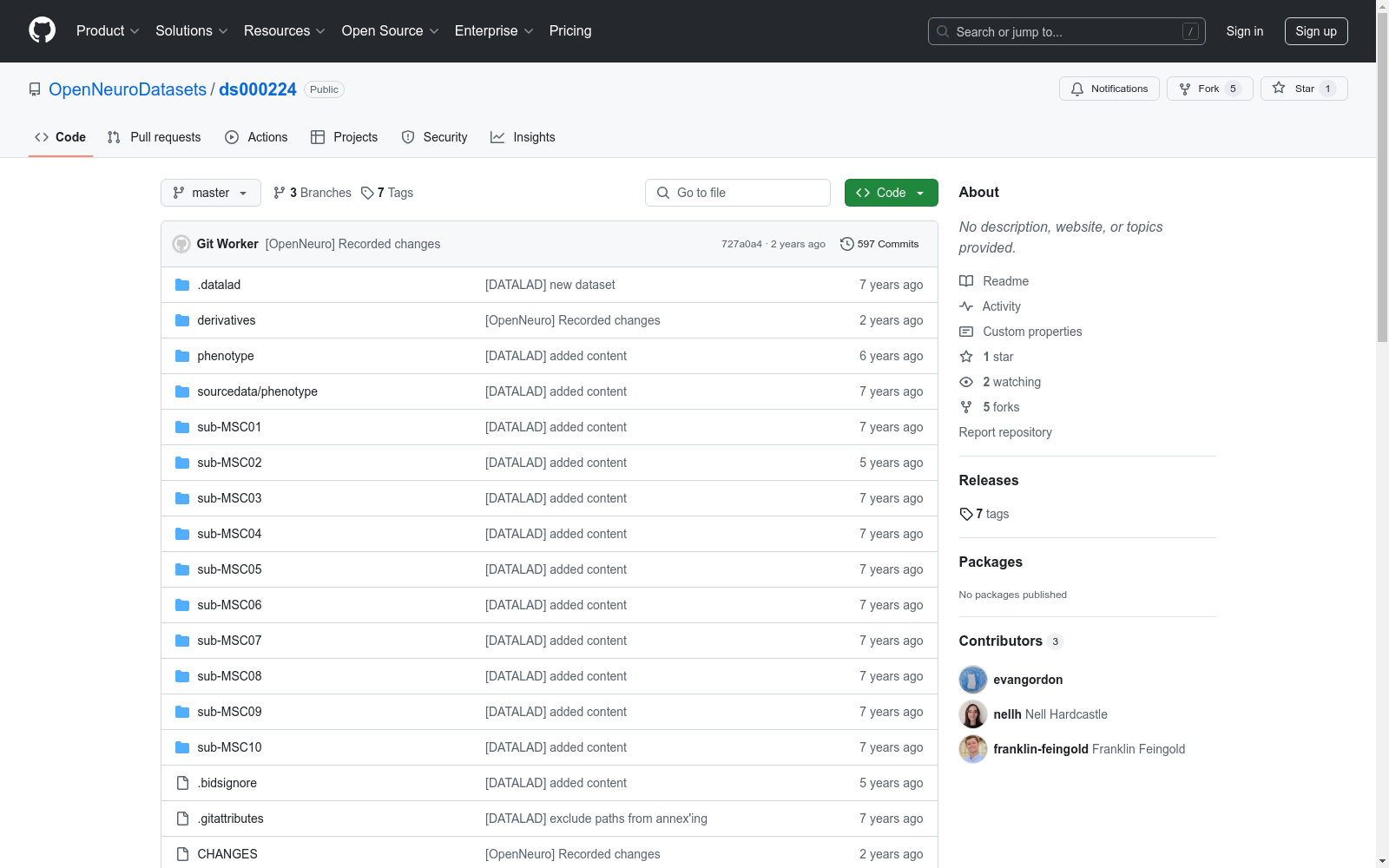Click the branch icon next to 3 Branches
Screen dimensions: 1389x868
280,193
